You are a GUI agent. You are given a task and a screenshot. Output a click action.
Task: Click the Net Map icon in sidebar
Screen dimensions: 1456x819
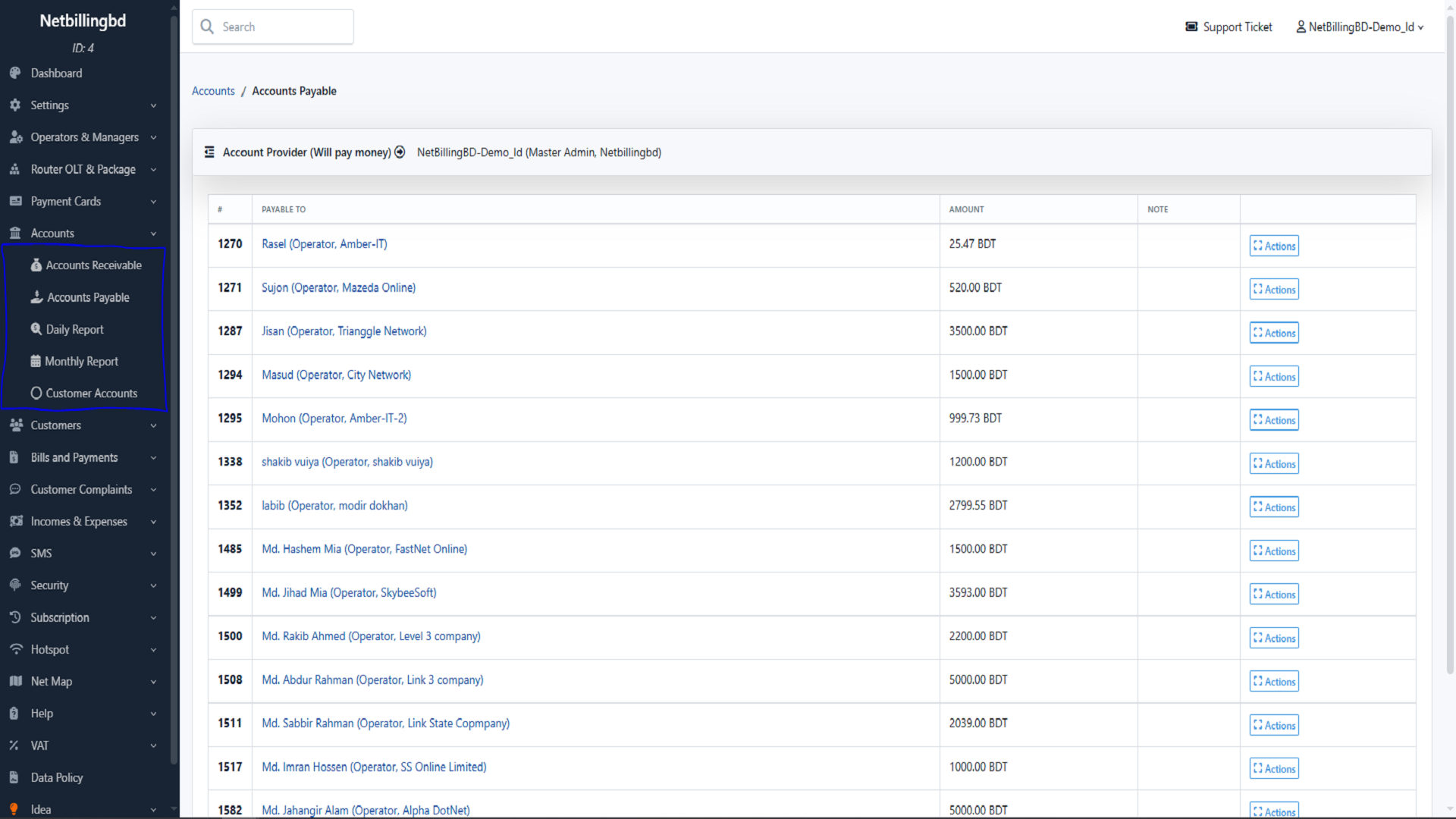(x=15, y=682)
